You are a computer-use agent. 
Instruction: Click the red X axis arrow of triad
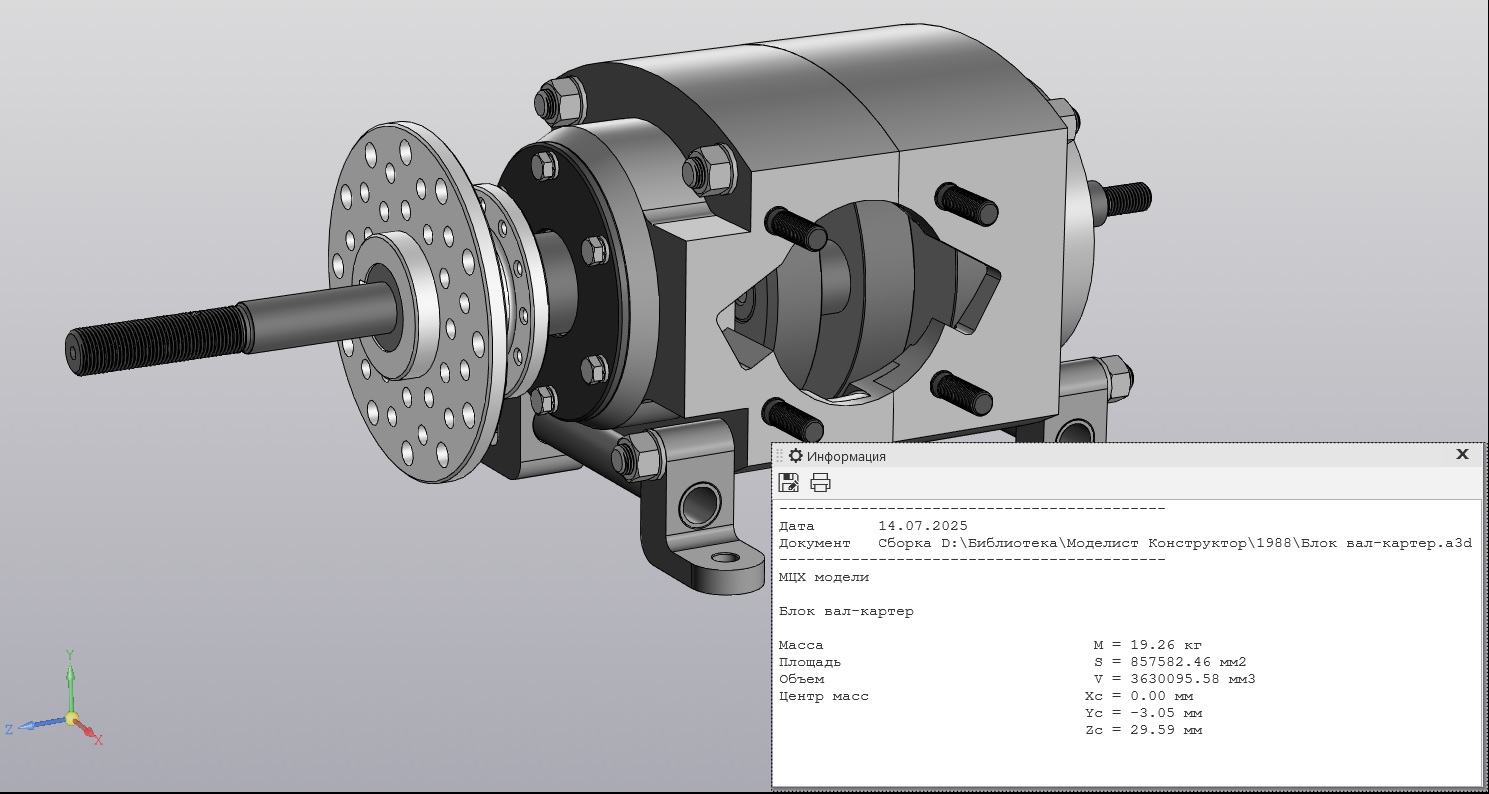(88, 732)
